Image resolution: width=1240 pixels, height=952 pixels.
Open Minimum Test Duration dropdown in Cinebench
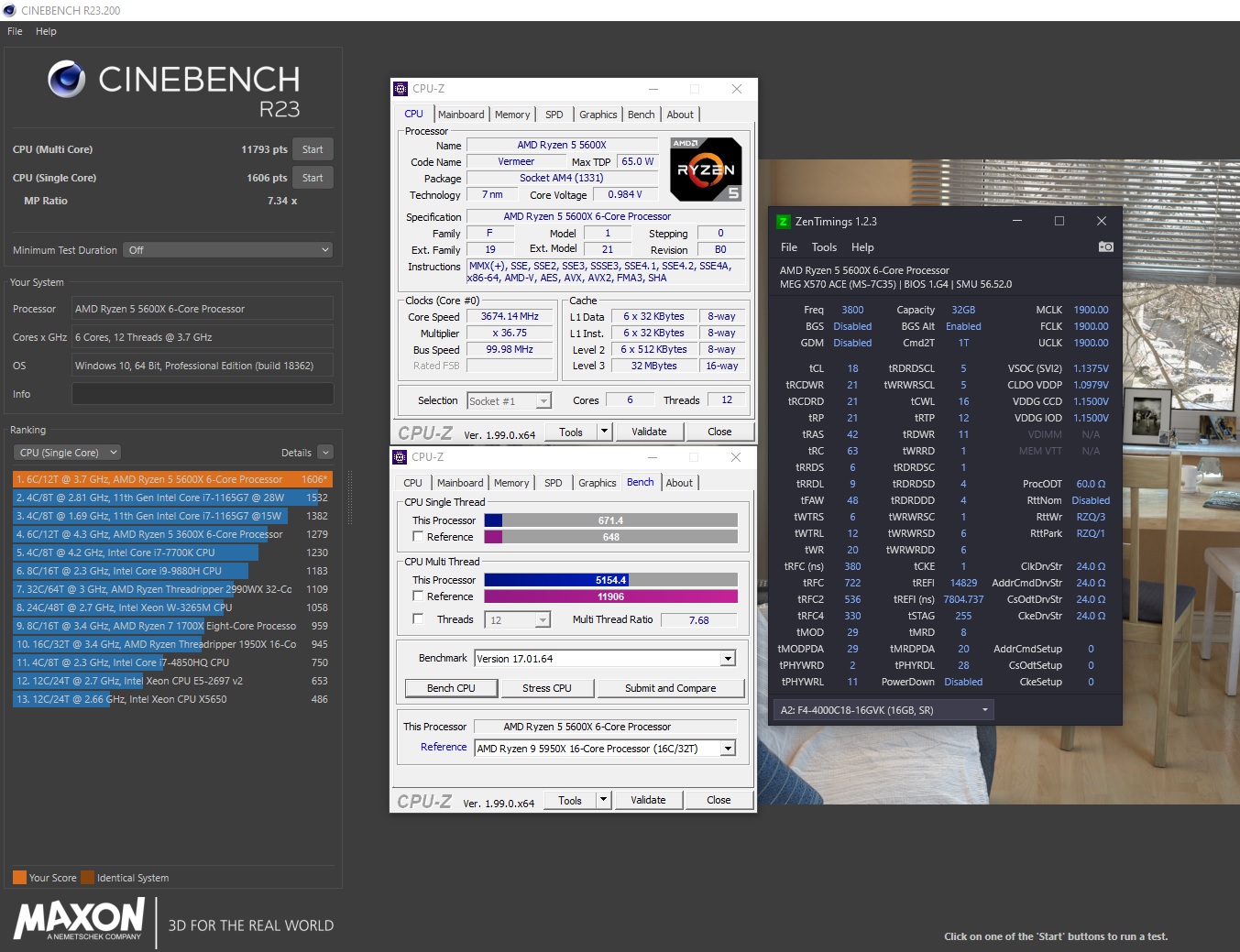[228, 250]
